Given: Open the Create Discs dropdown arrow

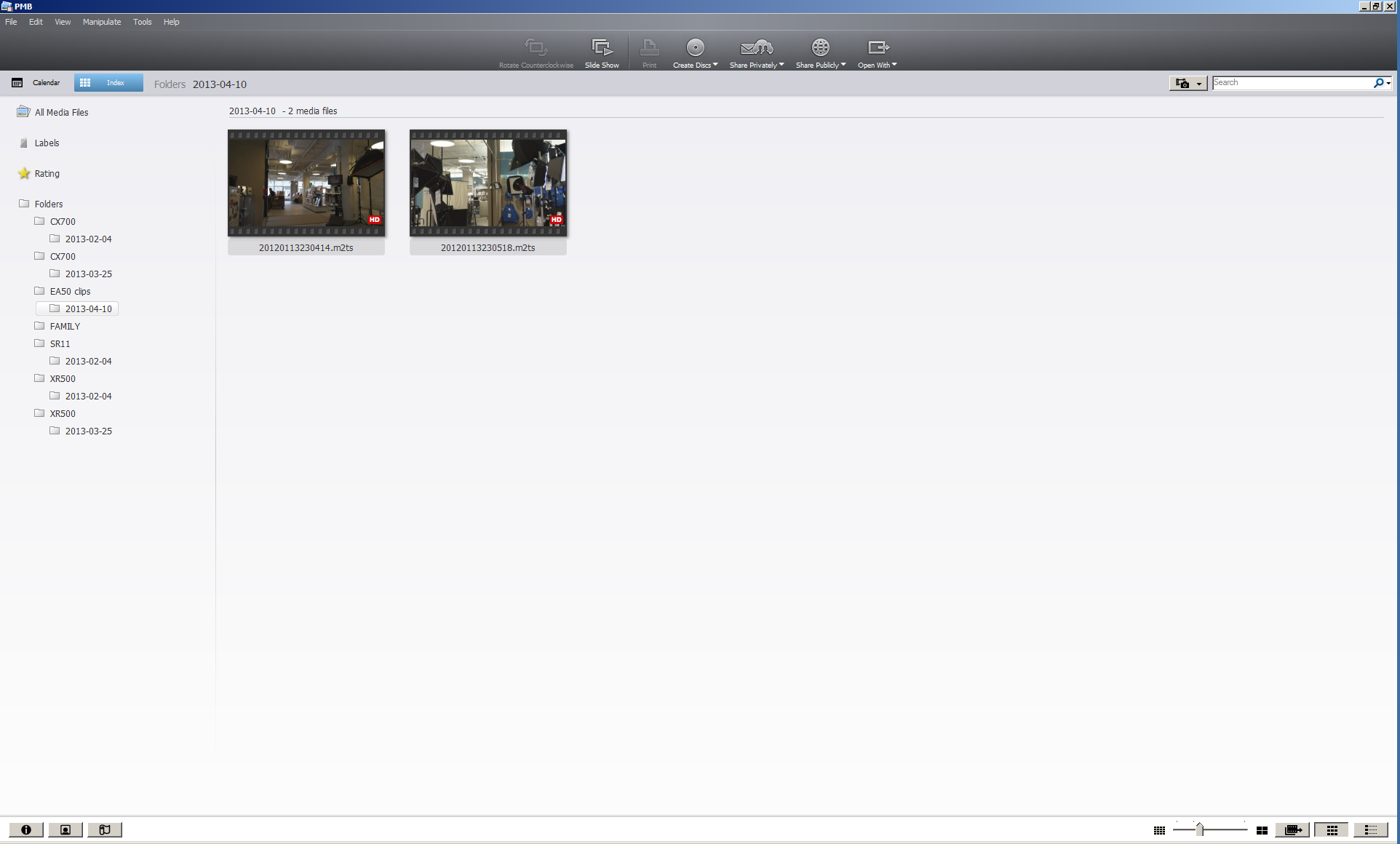Looking at the screenshot, I should pyautogui.click(x=715, y=65).
